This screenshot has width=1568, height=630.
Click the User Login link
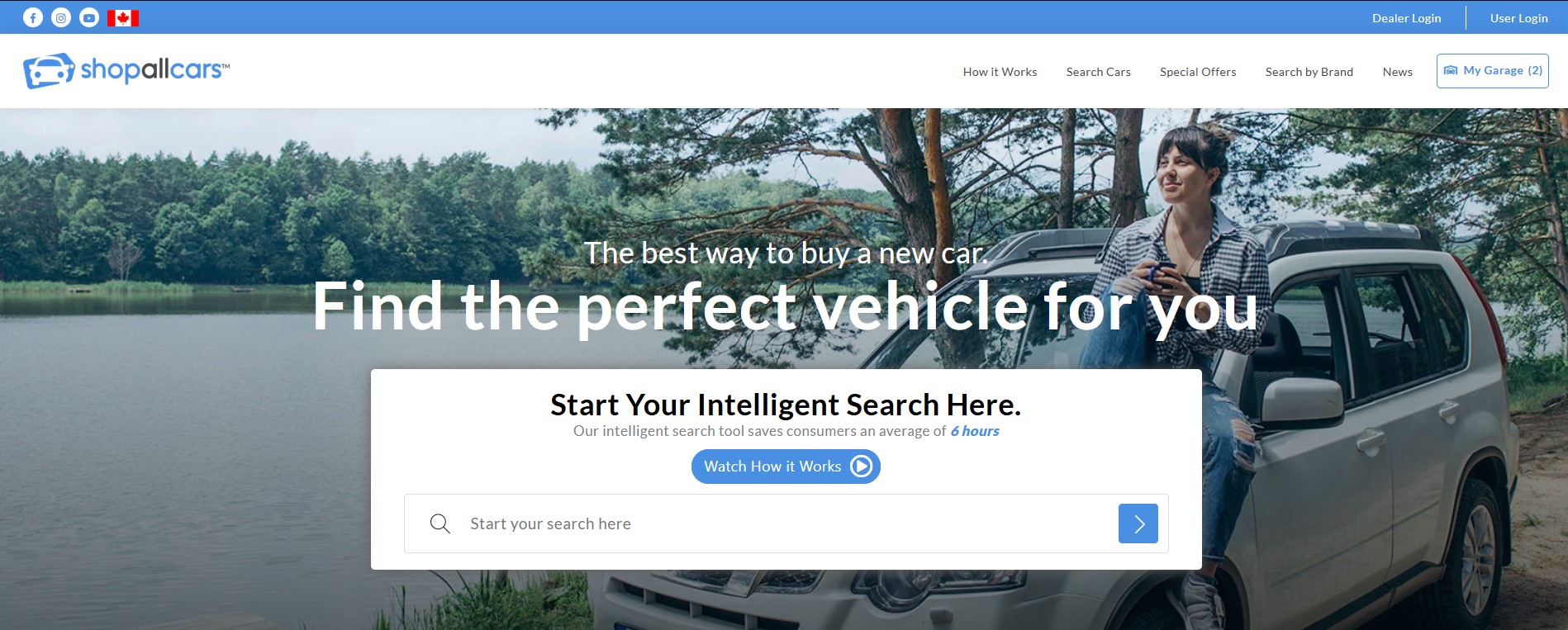pyautogui.click(x=1518, y=18)
